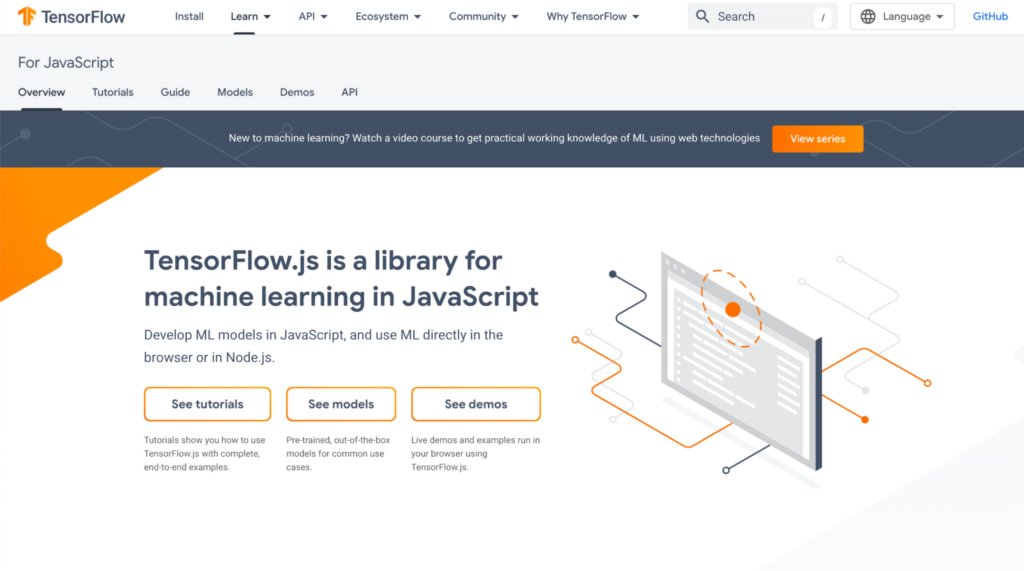
Task: Expand the Learn dropdown menu
Action: (251, 16)
